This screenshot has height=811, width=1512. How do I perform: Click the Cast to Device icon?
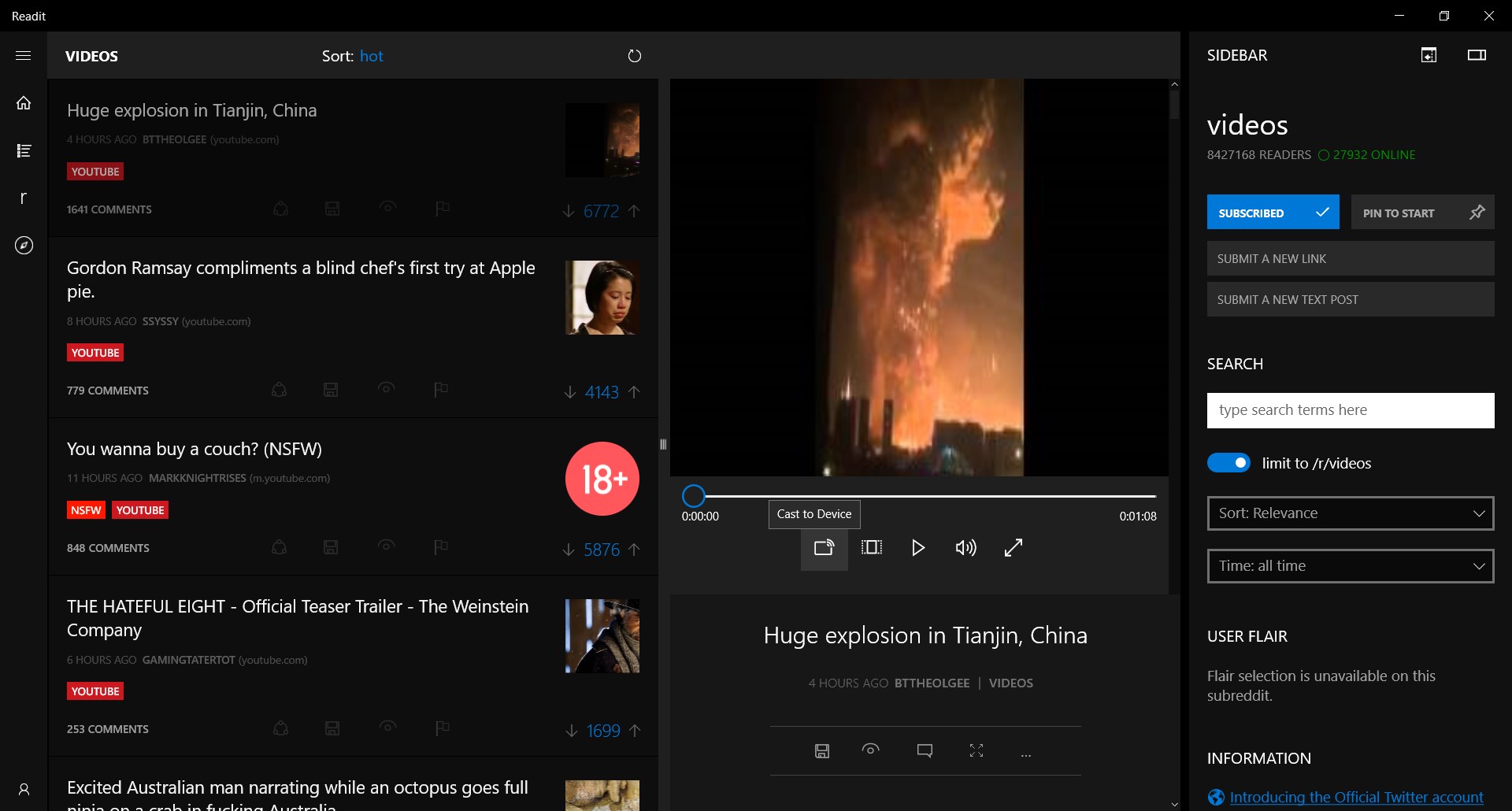click(824, 548)
